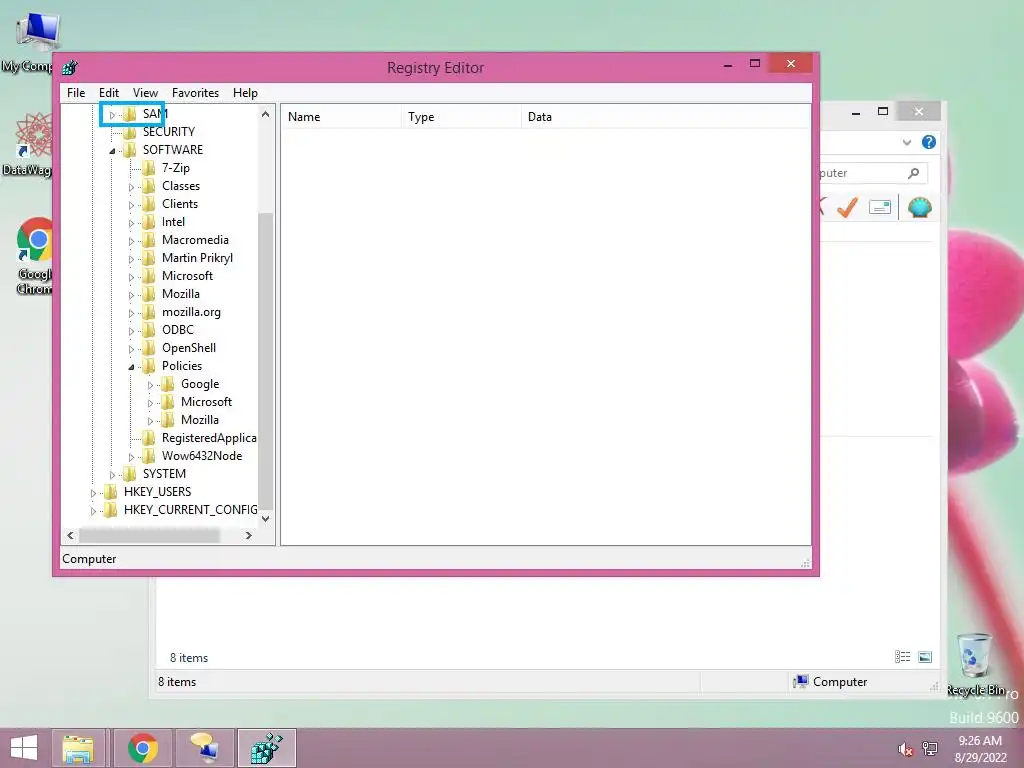Click the tree vertical scrollbar thumb
The width and height of the screenshot is (1024, 768).
(265, 360)
